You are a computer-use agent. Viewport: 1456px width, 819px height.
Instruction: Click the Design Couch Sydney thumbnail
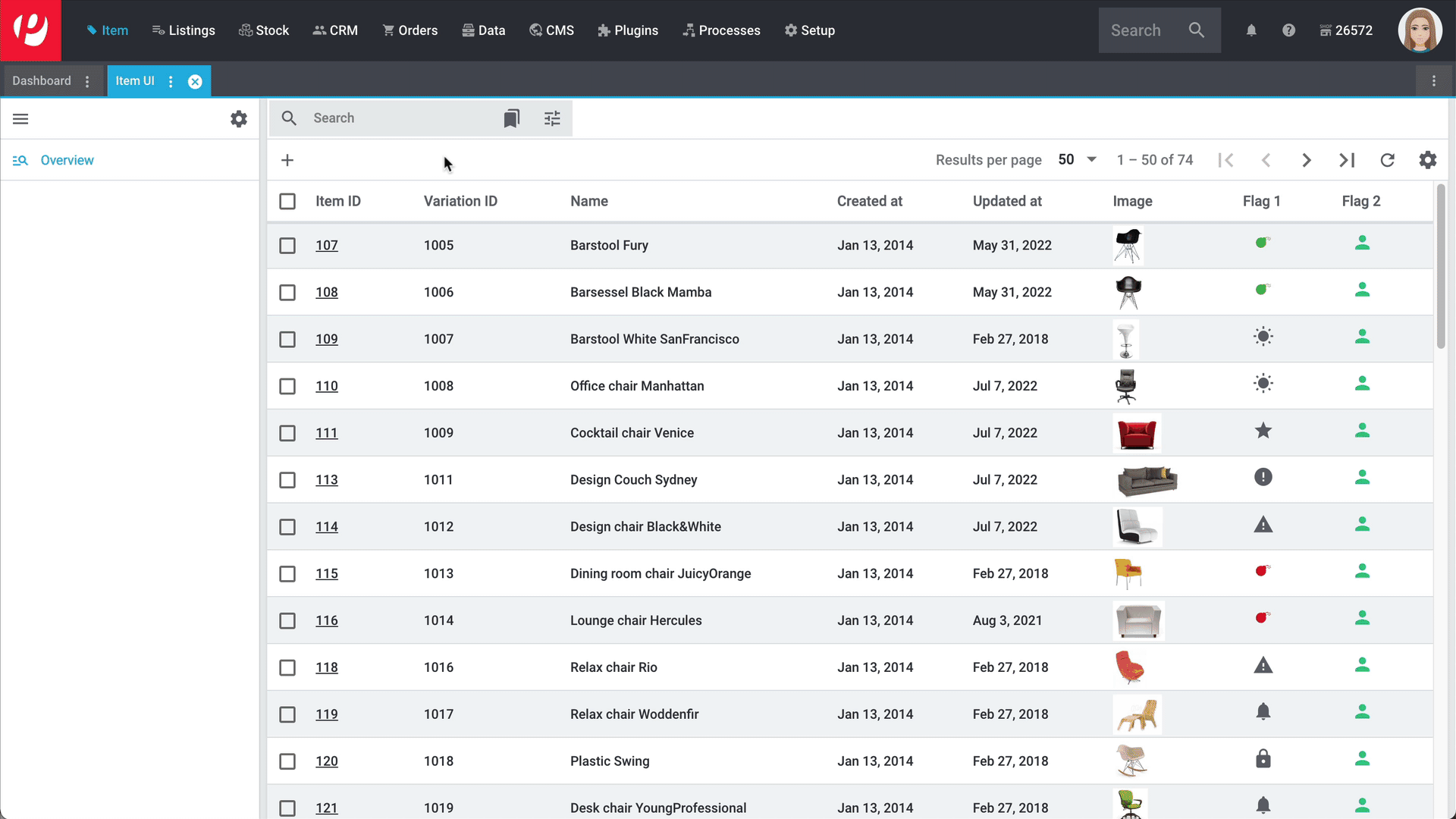(1147, 480)
